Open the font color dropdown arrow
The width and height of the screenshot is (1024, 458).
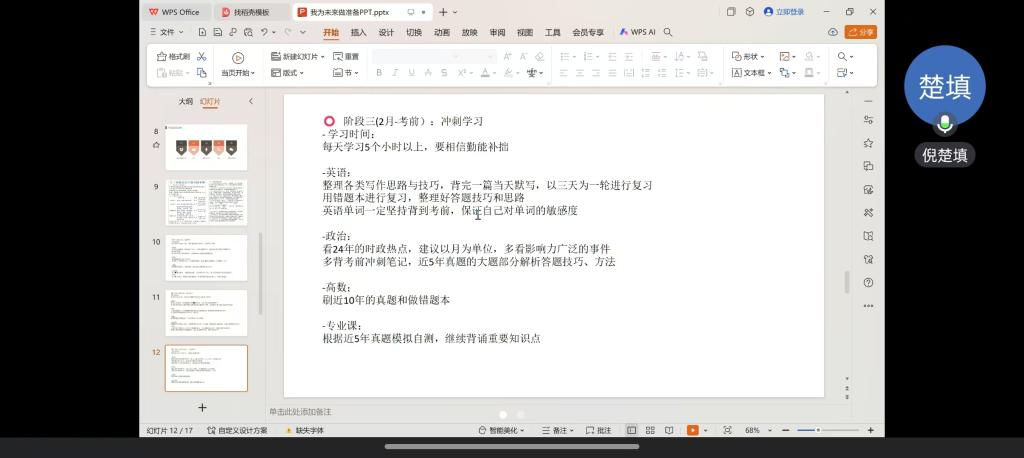tap(494, 73)
